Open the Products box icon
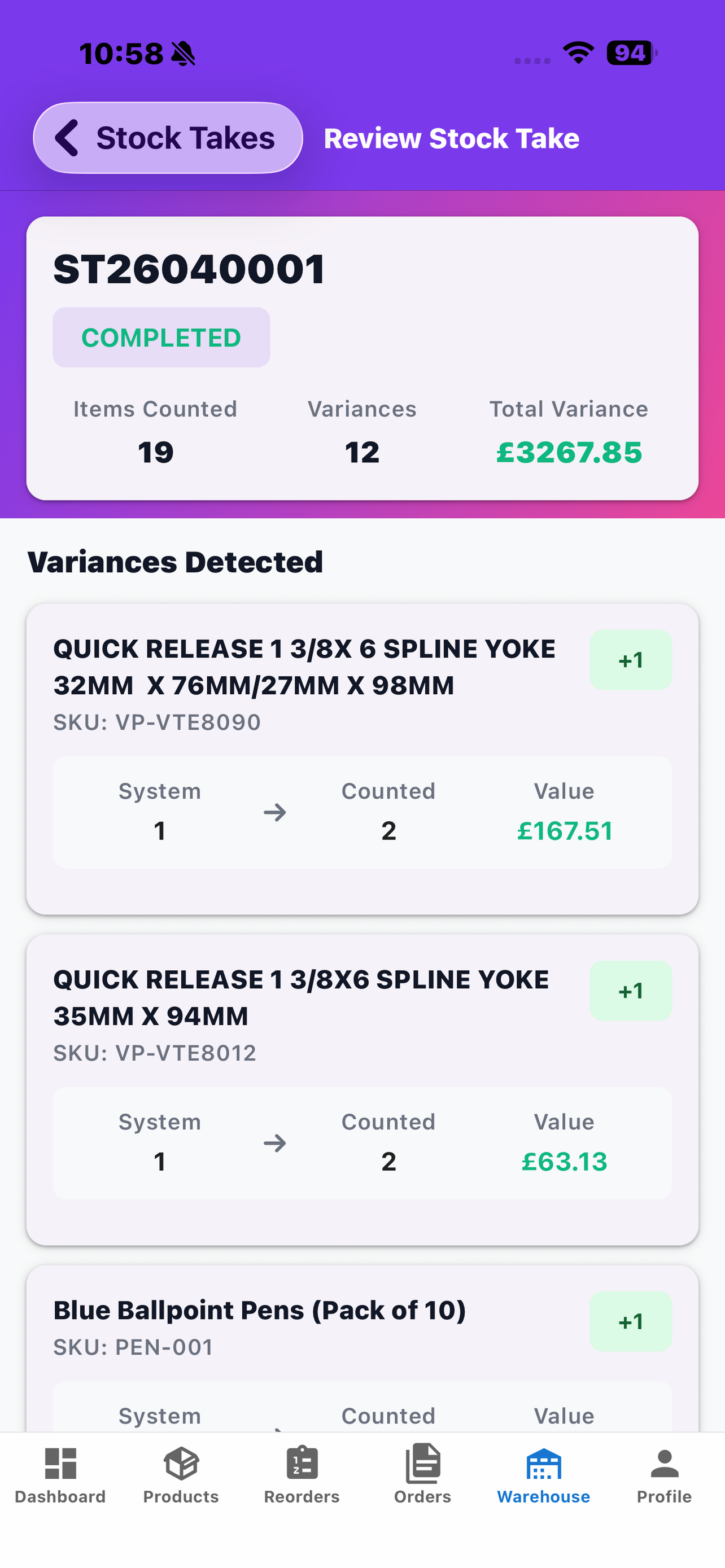This screenshot has width=725, height=1568. [181, 1464]
